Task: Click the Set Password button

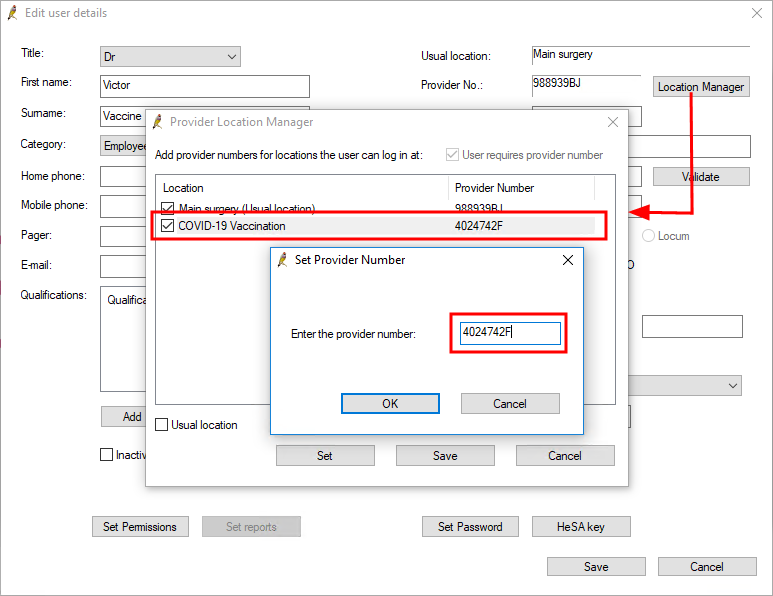Action: point(470,526)
